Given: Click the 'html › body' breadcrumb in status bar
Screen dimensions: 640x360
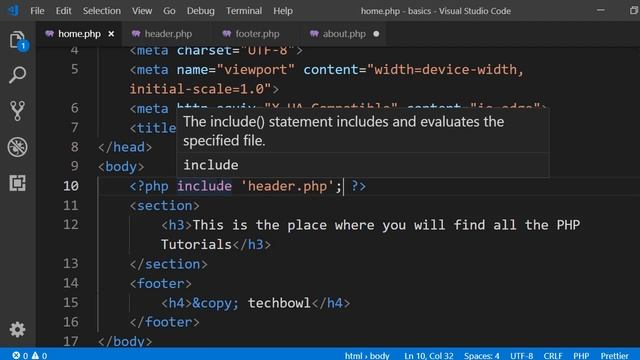Looking at the screenshot, I should (367, 356).
